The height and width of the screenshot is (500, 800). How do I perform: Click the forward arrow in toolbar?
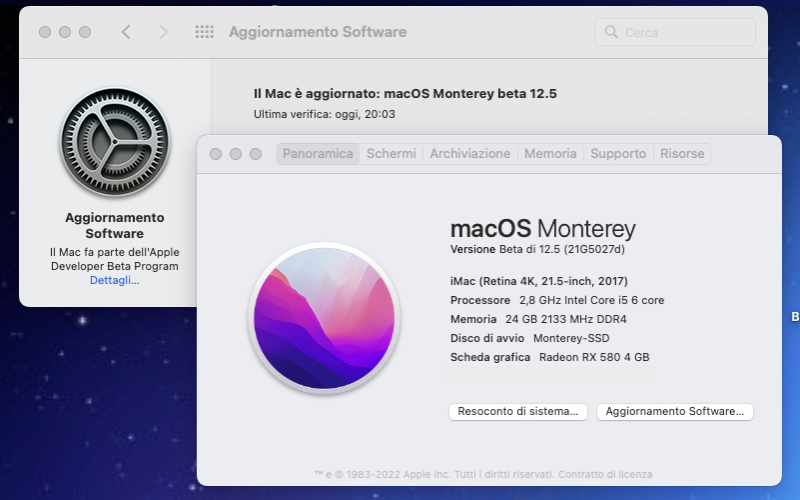click(163, 32)
